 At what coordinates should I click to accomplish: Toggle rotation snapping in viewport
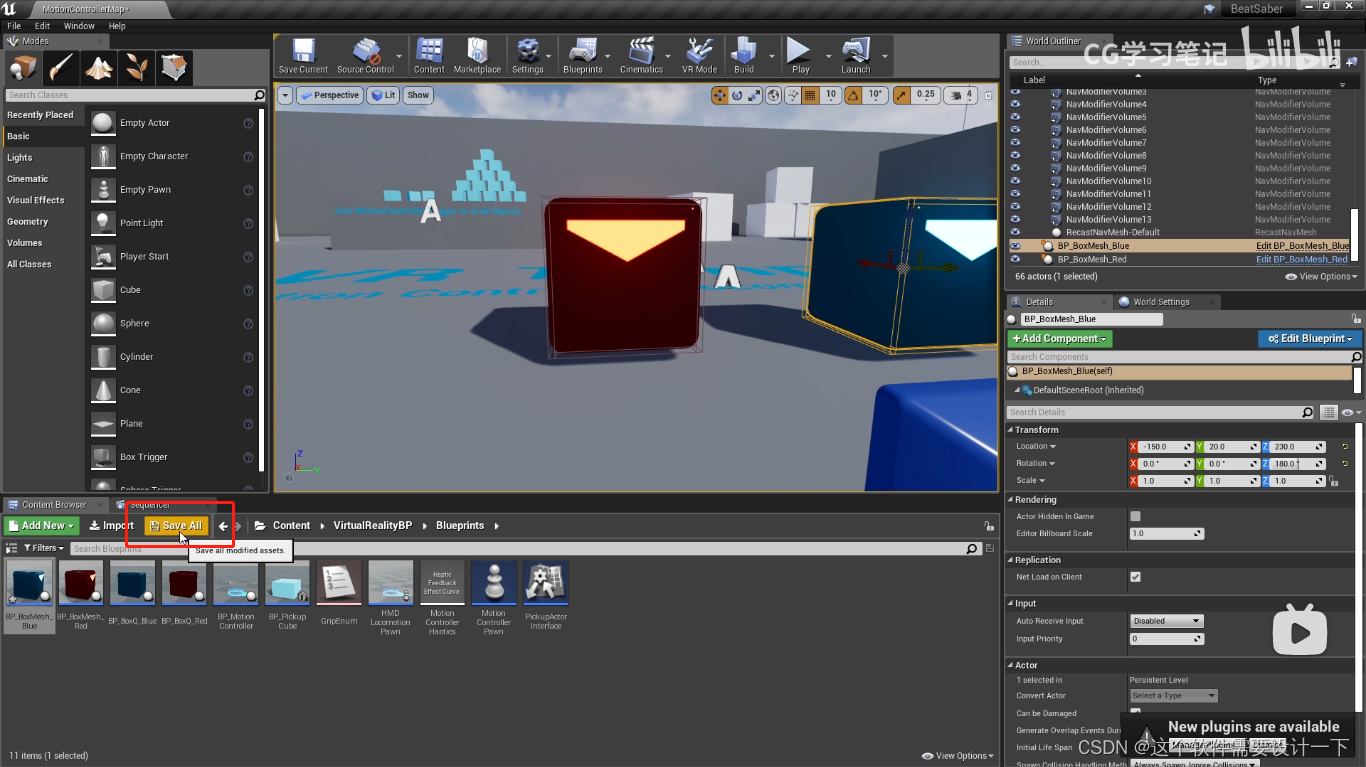coord(853,95)
